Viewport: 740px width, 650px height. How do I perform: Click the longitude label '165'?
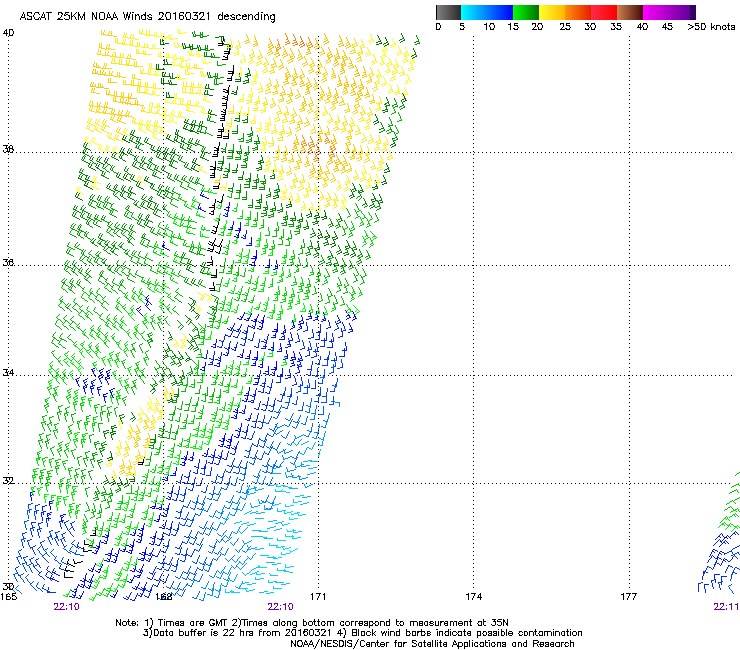tap(8, 597)
